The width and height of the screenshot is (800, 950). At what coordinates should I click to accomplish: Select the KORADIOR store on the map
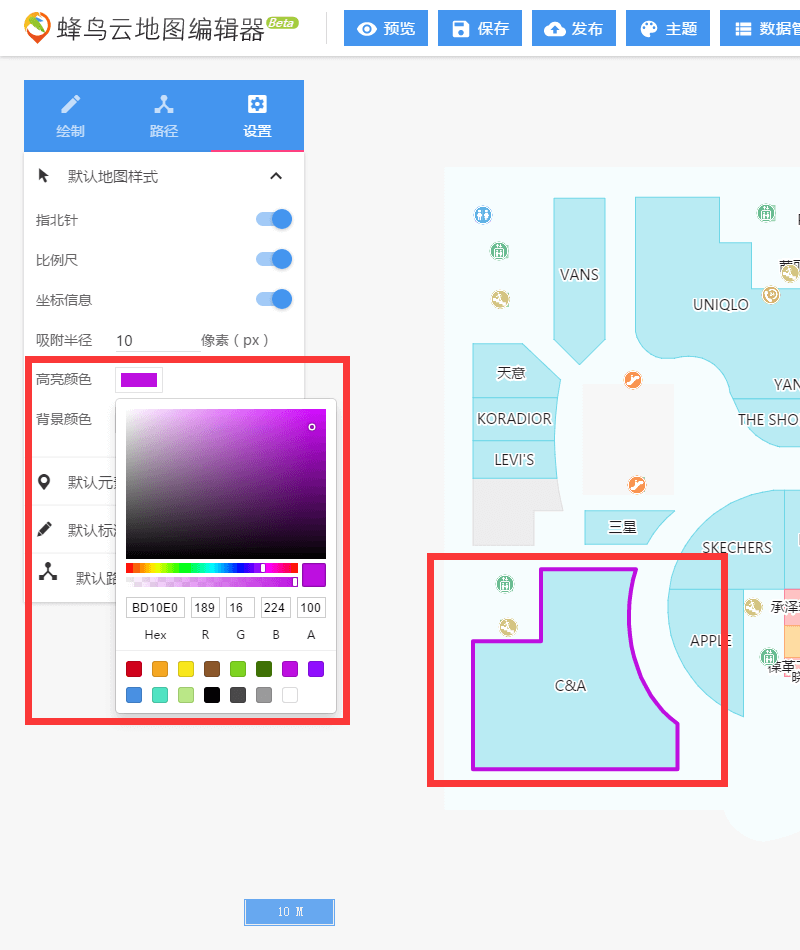coord(514,419)
